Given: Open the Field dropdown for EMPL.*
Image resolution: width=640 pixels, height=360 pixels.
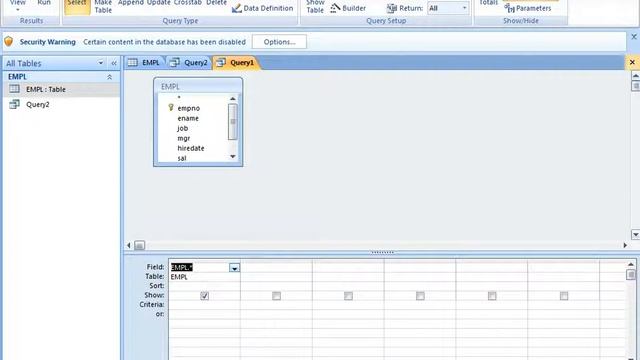Looking at the screenshot, I should coord(234,268).
